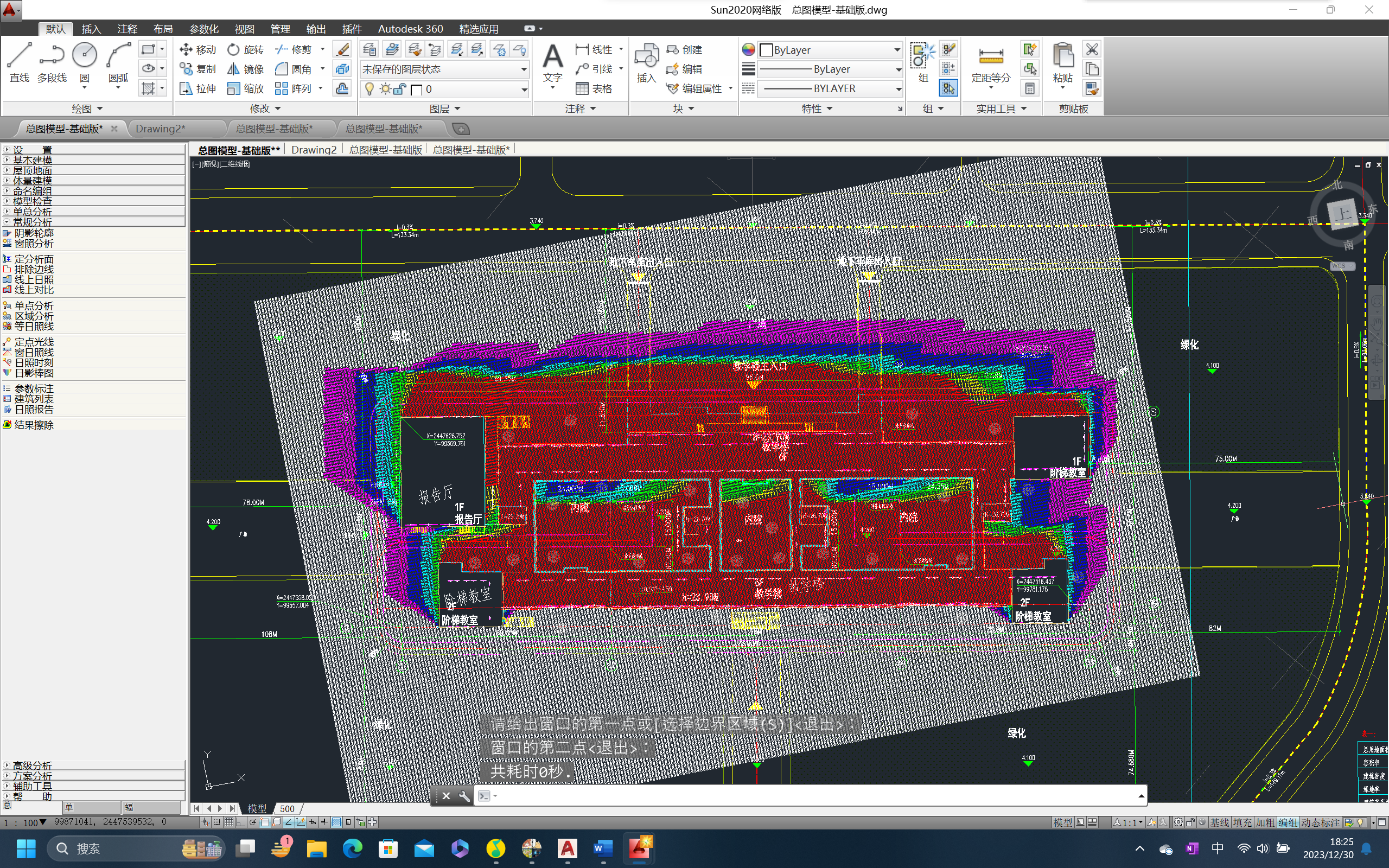
Task: Click the command line input field
Action: click(x=804, y=796)
